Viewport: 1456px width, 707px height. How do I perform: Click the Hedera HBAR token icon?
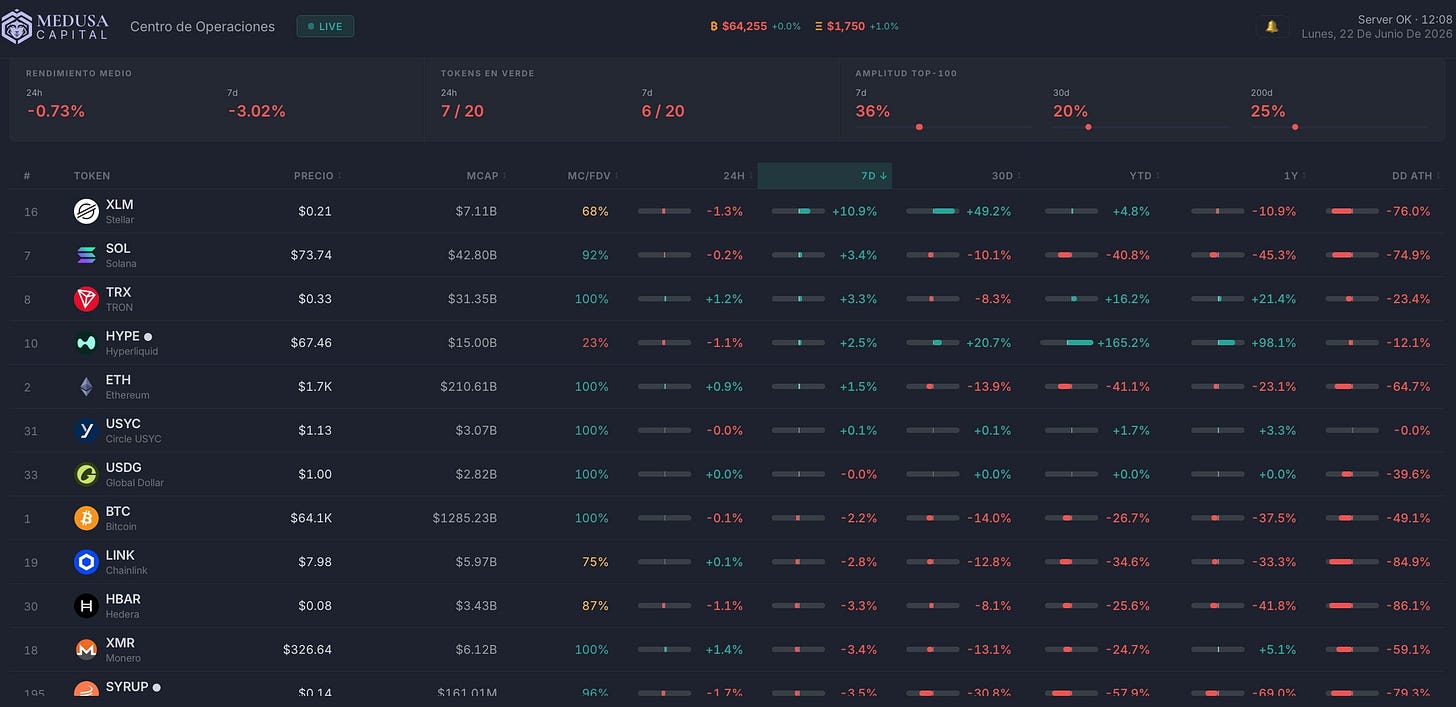coord(86,606)
